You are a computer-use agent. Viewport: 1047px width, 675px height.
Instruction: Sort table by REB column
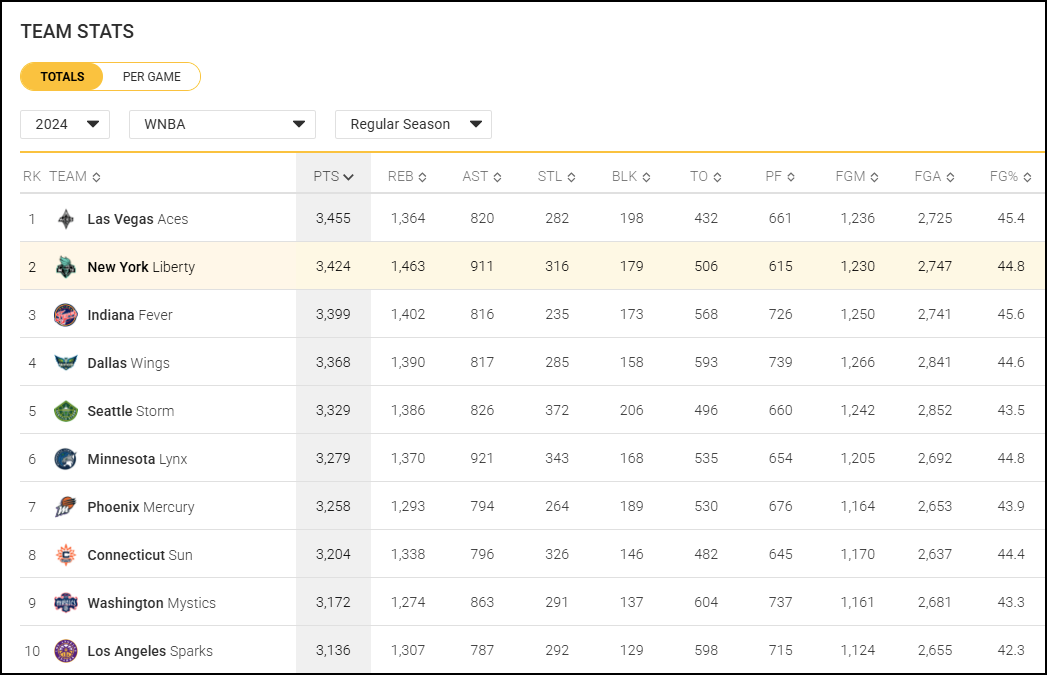point(407,176)
